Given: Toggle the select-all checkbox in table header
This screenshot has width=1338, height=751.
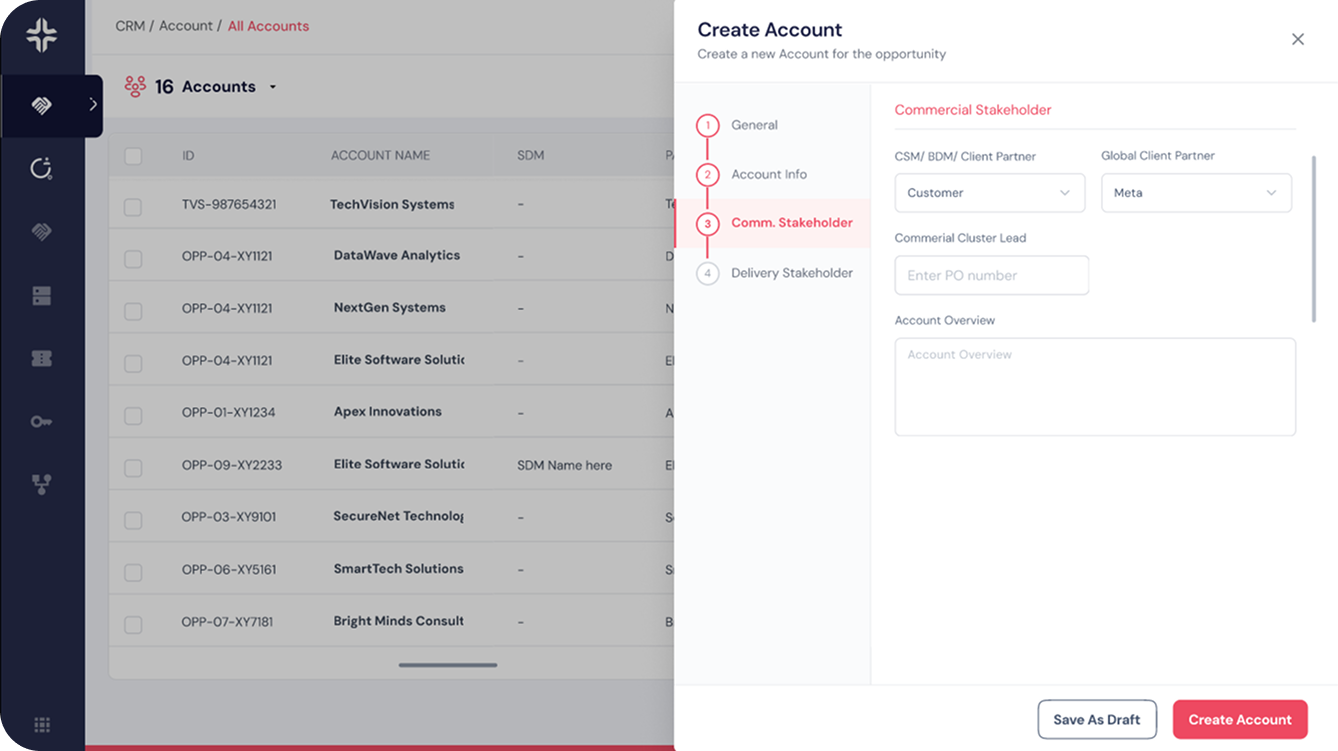Looking at the screenshot, I should tap(133, 156).
